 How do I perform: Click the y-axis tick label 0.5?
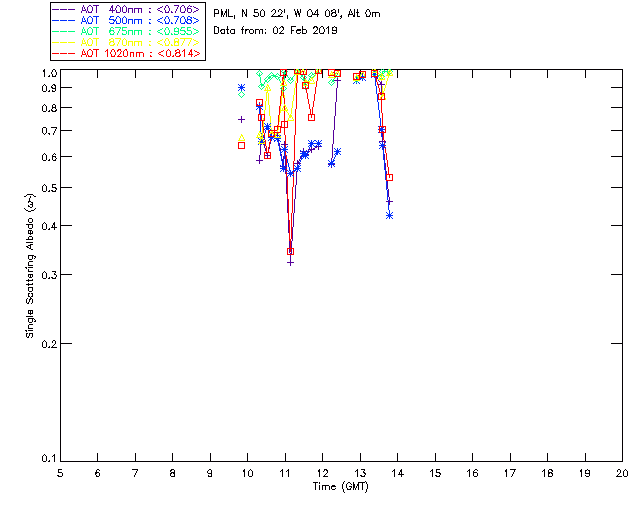pos(49,188)
